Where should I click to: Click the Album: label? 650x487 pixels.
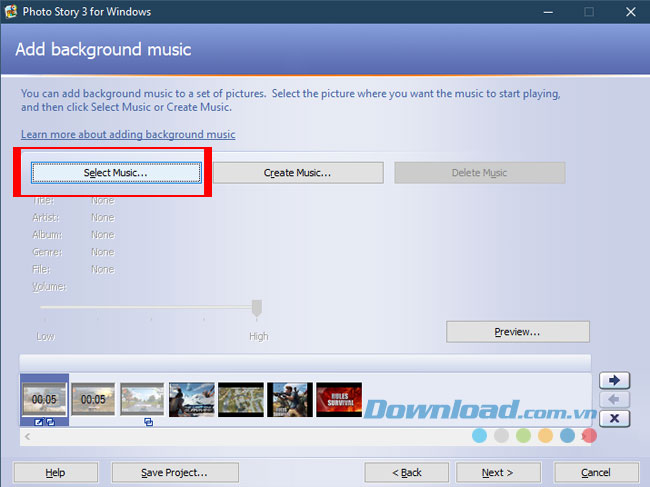click(47, 235)
